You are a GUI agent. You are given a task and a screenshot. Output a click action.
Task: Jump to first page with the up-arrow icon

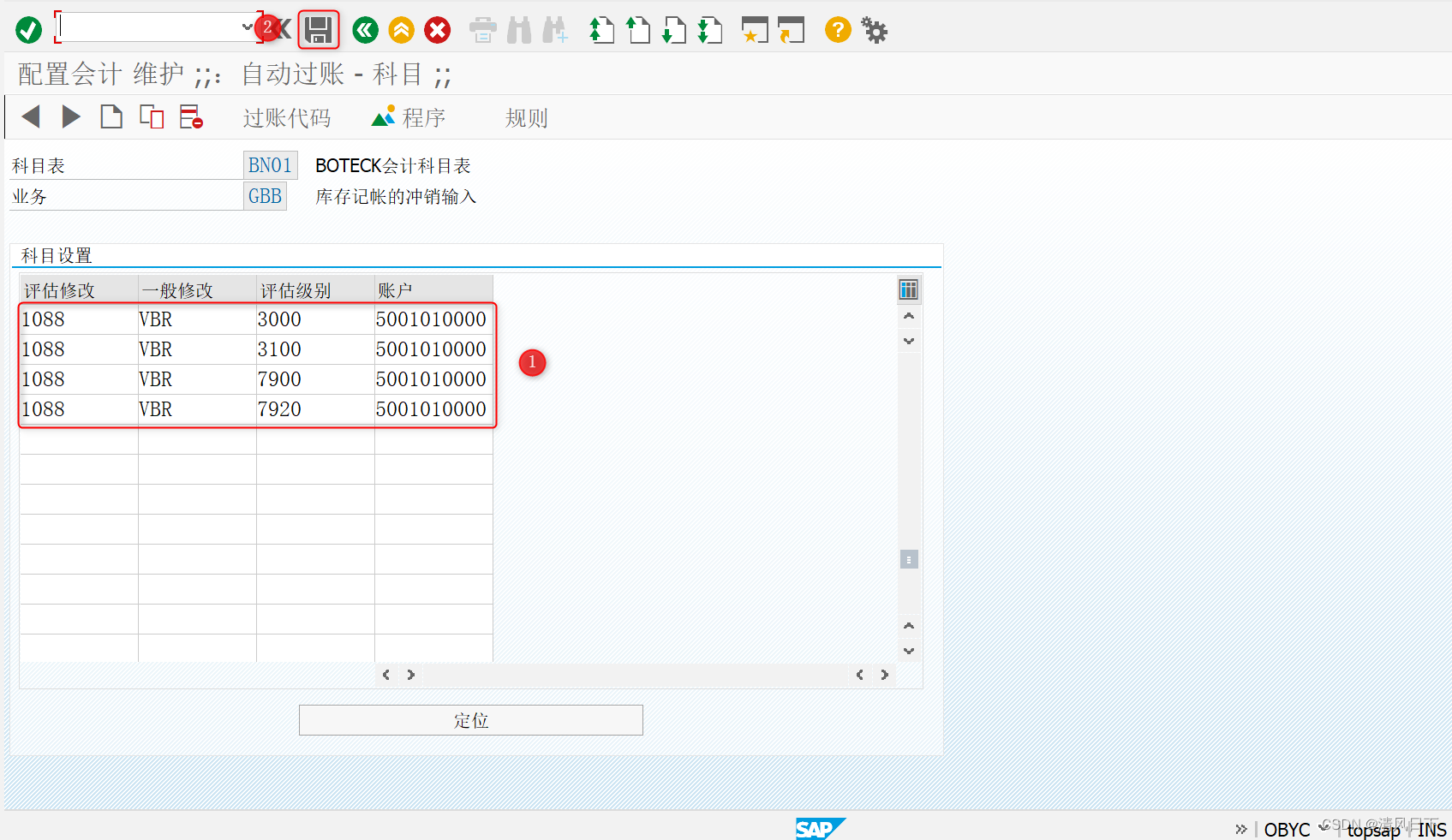pos(601,29)
